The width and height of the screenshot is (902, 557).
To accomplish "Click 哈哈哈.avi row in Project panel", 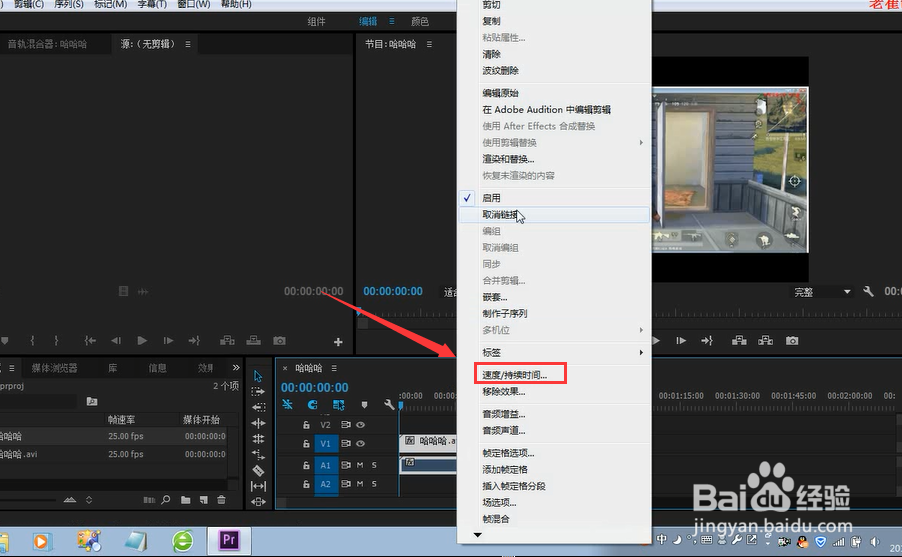I will click(x=115, y=454).
